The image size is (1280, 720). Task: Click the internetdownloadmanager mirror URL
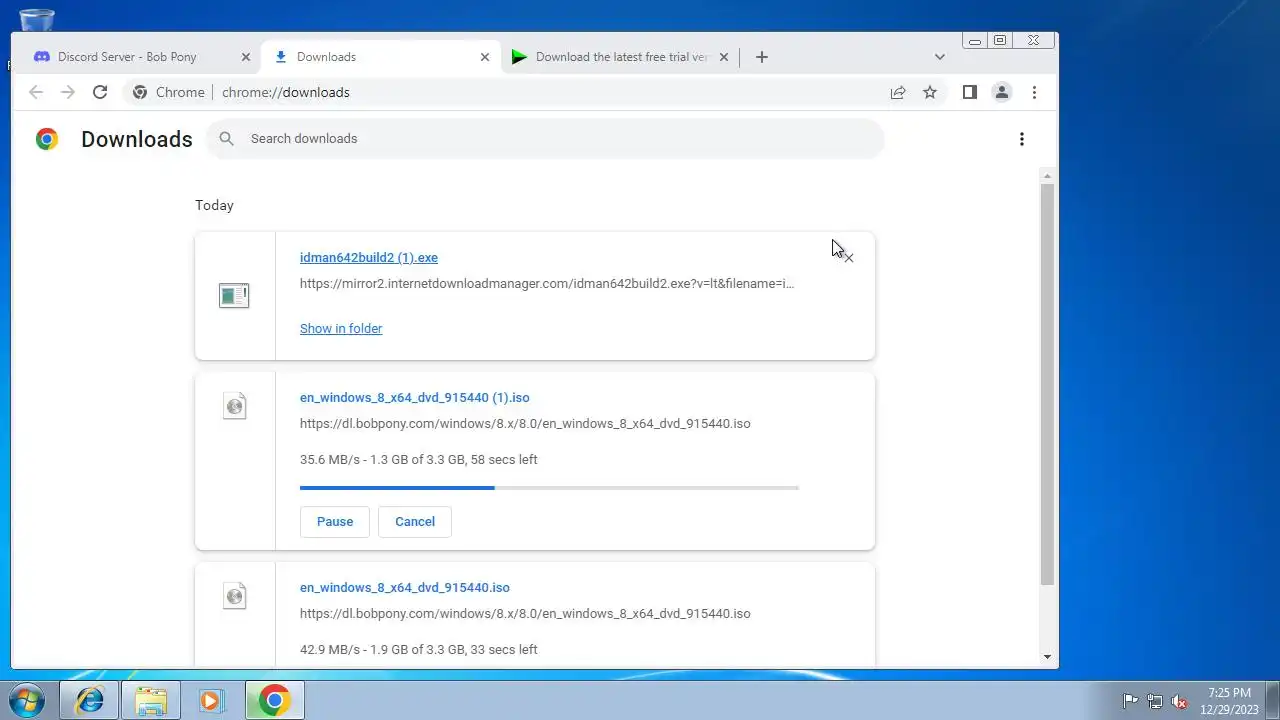tap(547, 283)
